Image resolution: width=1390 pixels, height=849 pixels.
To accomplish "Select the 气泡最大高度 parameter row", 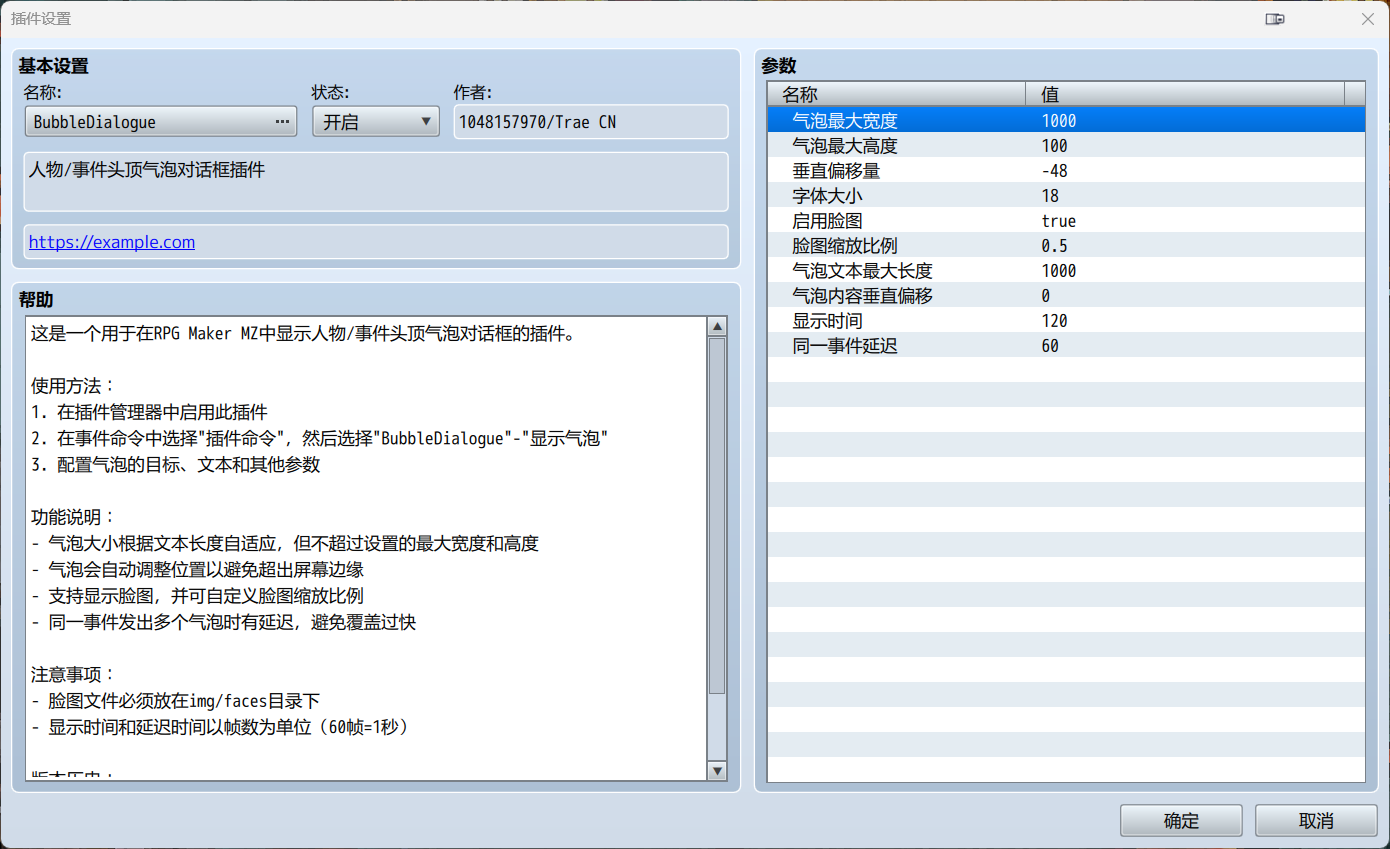I will click(1066, 146).
